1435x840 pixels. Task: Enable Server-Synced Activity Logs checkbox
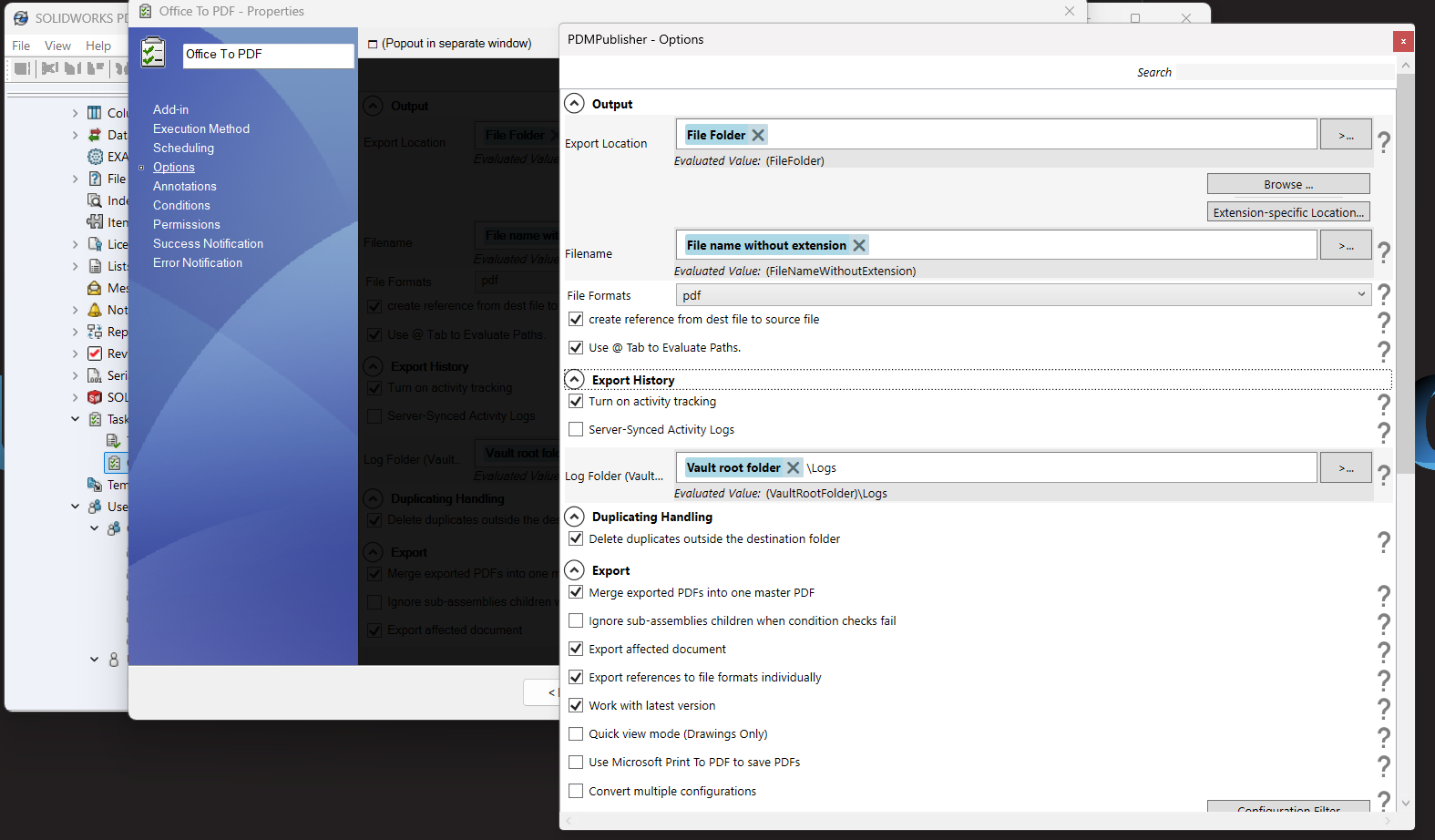576,429
